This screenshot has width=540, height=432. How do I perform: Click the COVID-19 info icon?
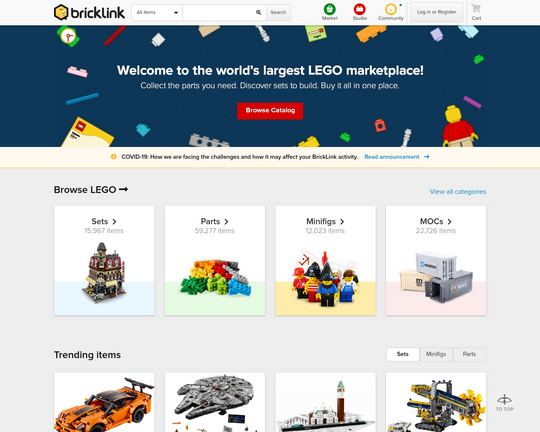click(113, 157)
